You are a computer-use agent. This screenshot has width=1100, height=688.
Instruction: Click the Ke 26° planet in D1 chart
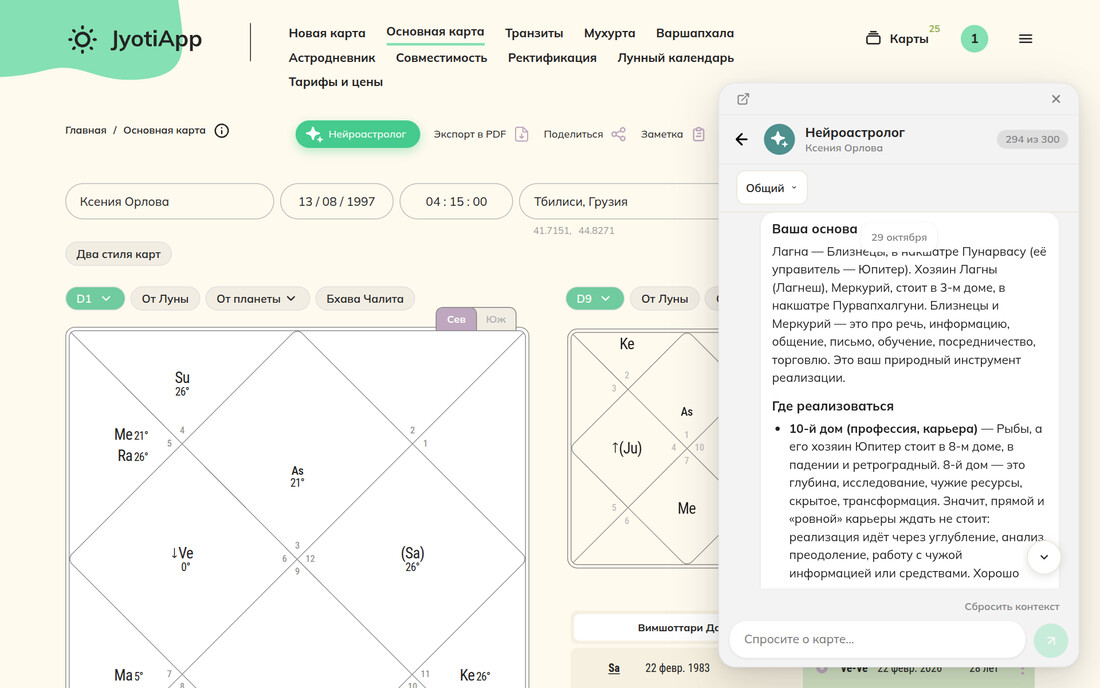point(475,675)
